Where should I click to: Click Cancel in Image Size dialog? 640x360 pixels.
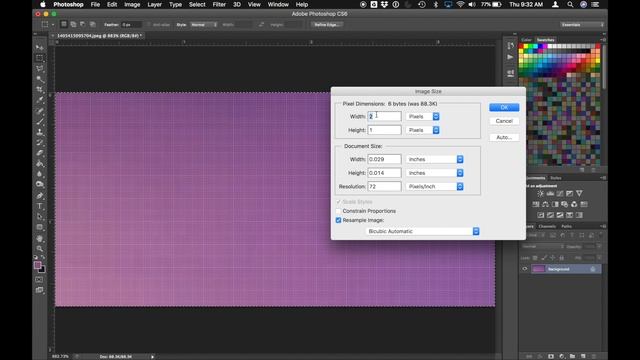[x=504, y=121]
